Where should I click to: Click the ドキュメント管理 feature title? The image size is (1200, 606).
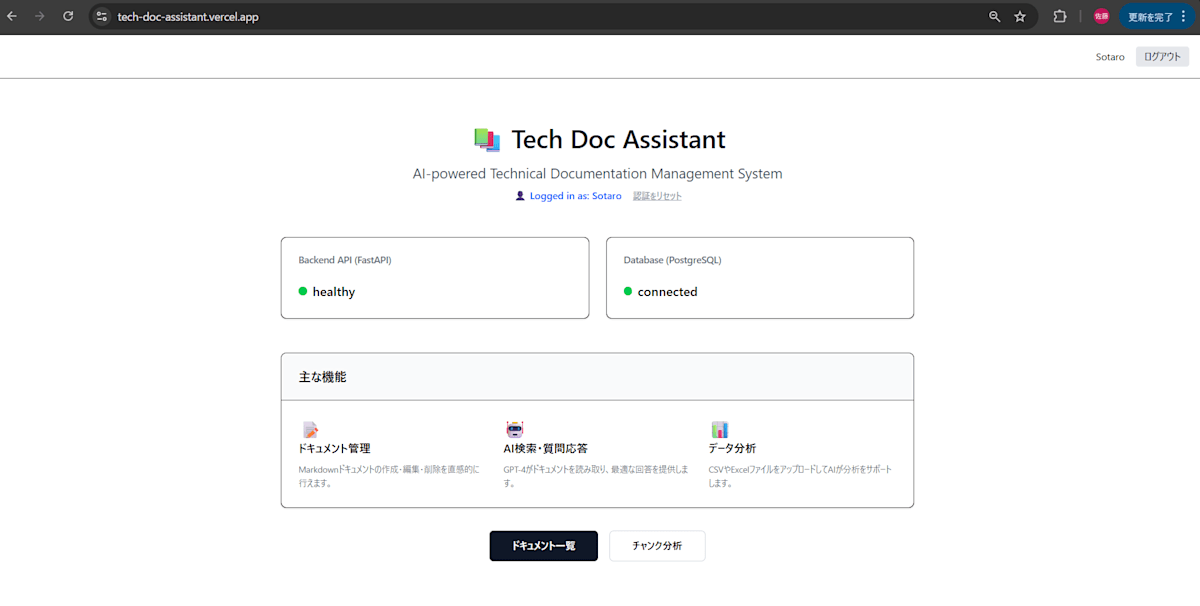coord(334,448)
